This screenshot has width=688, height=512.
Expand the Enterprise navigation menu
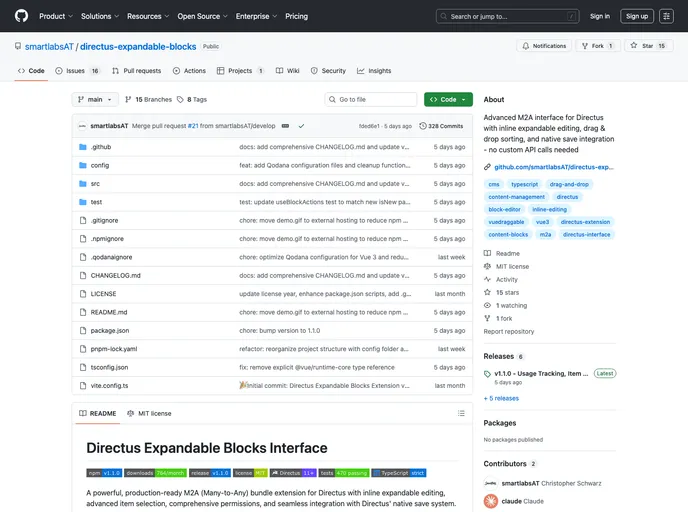(x=256, y=16)
